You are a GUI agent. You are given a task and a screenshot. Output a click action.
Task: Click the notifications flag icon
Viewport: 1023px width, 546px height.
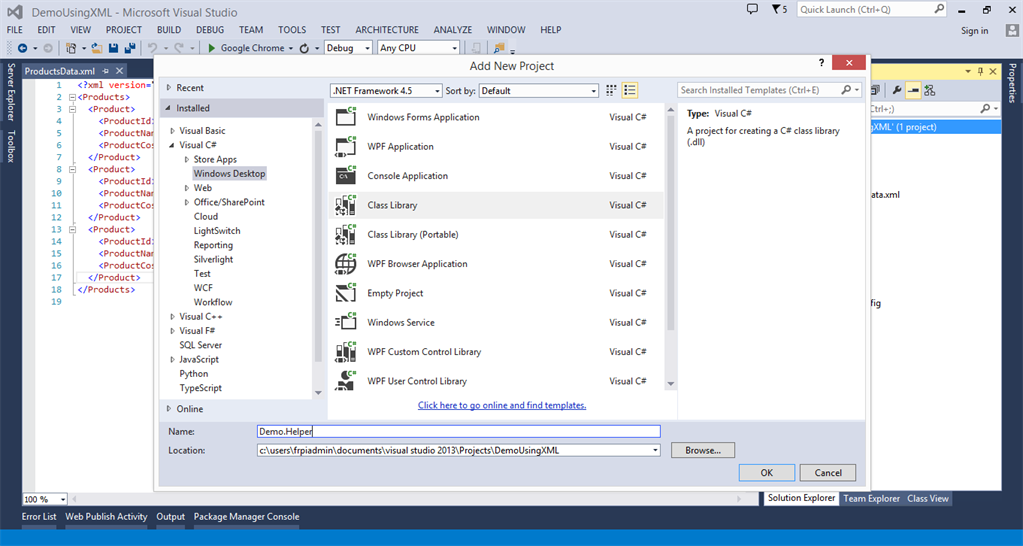(776, 9)
